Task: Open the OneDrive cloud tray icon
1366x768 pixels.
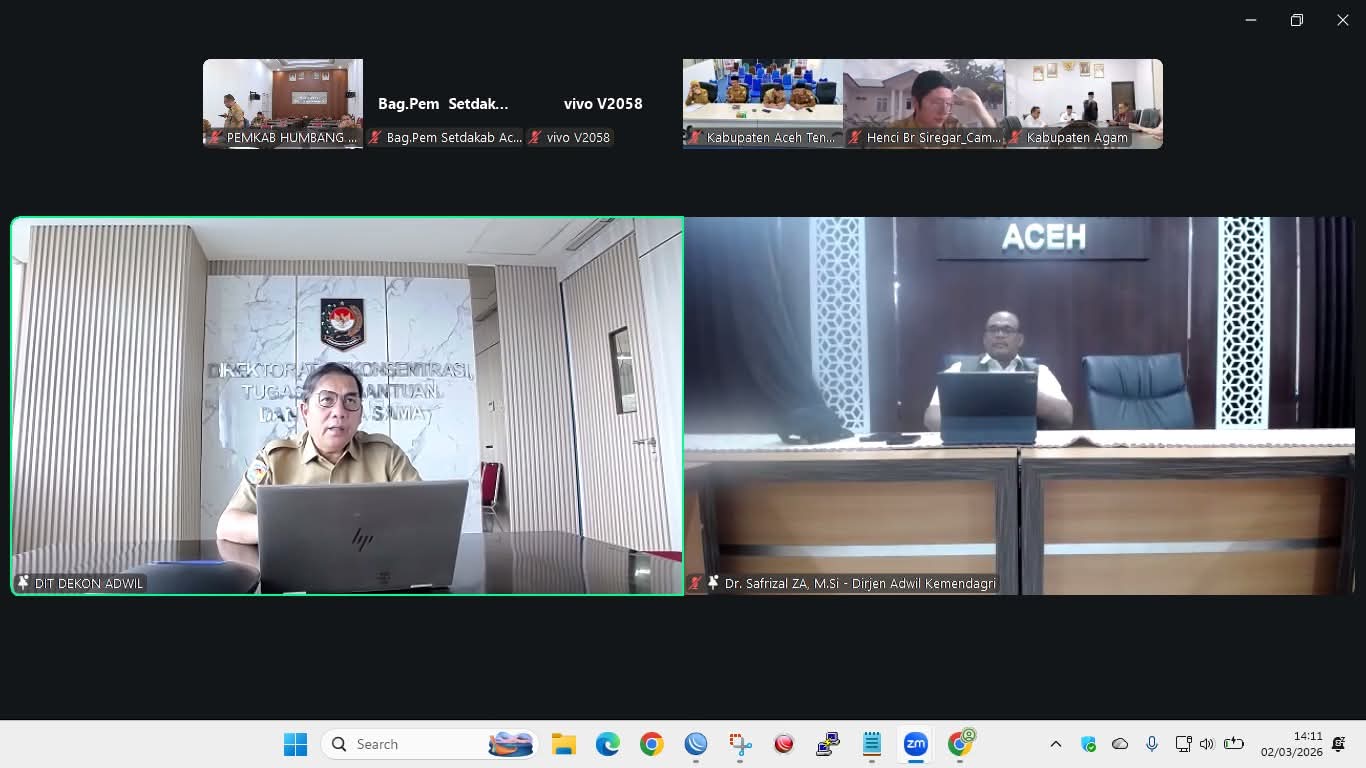Action: click(x=1120, y=744)
